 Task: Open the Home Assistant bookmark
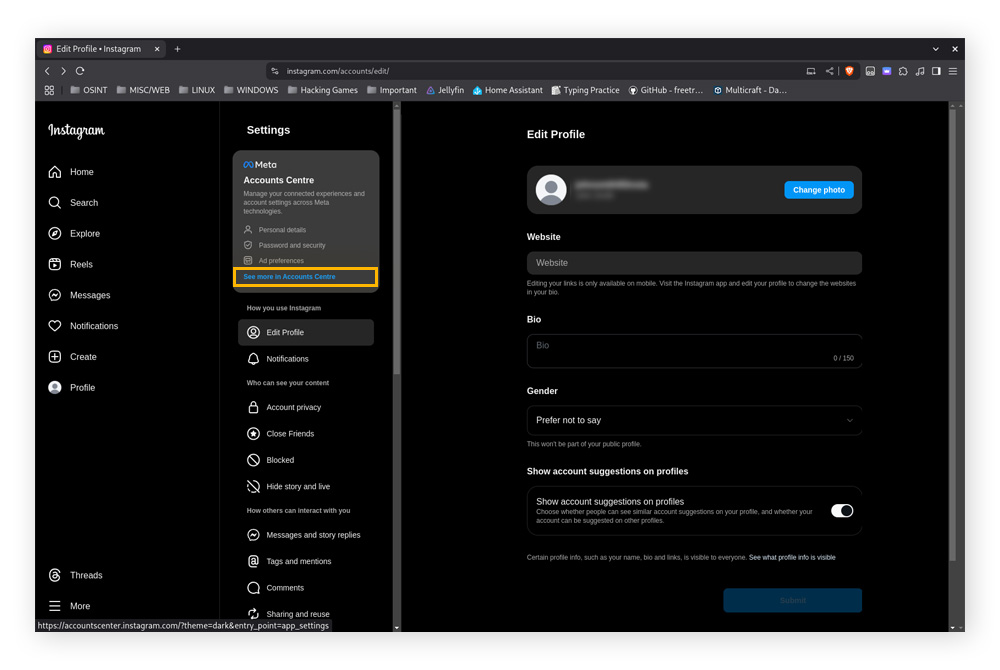(508, 91)
